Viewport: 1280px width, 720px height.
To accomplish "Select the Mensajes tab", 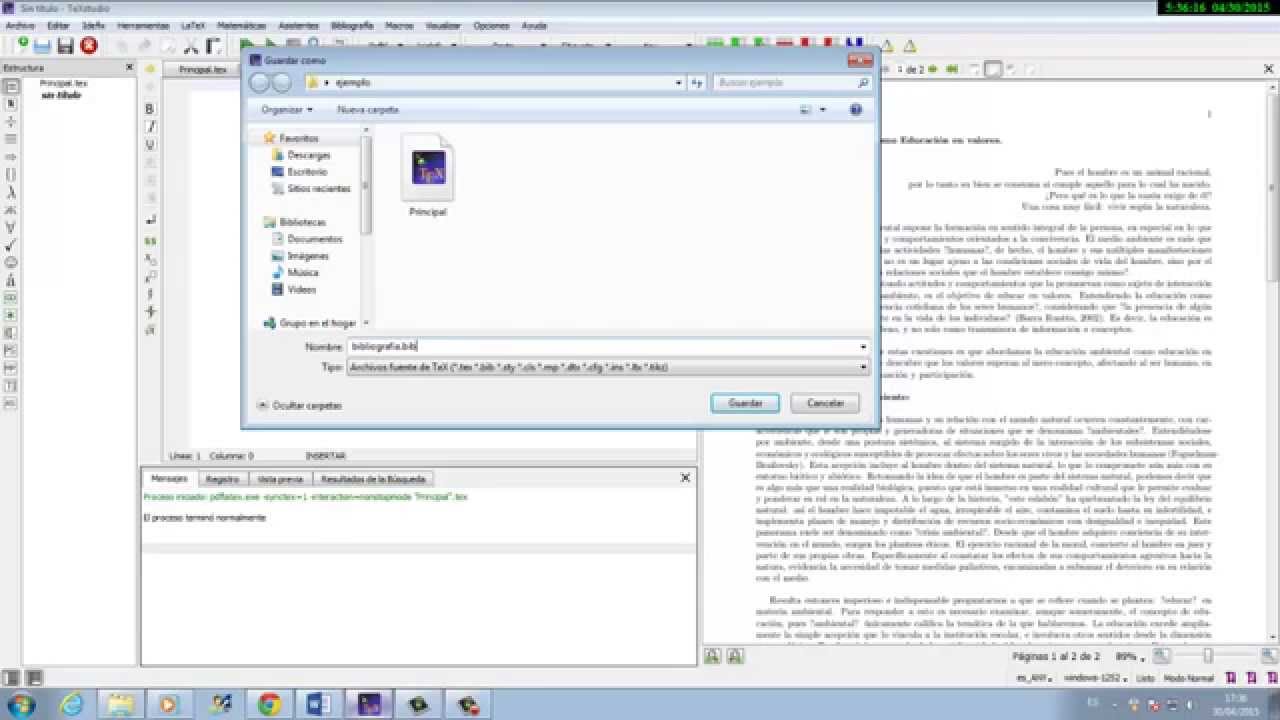I will pos(170,479).
